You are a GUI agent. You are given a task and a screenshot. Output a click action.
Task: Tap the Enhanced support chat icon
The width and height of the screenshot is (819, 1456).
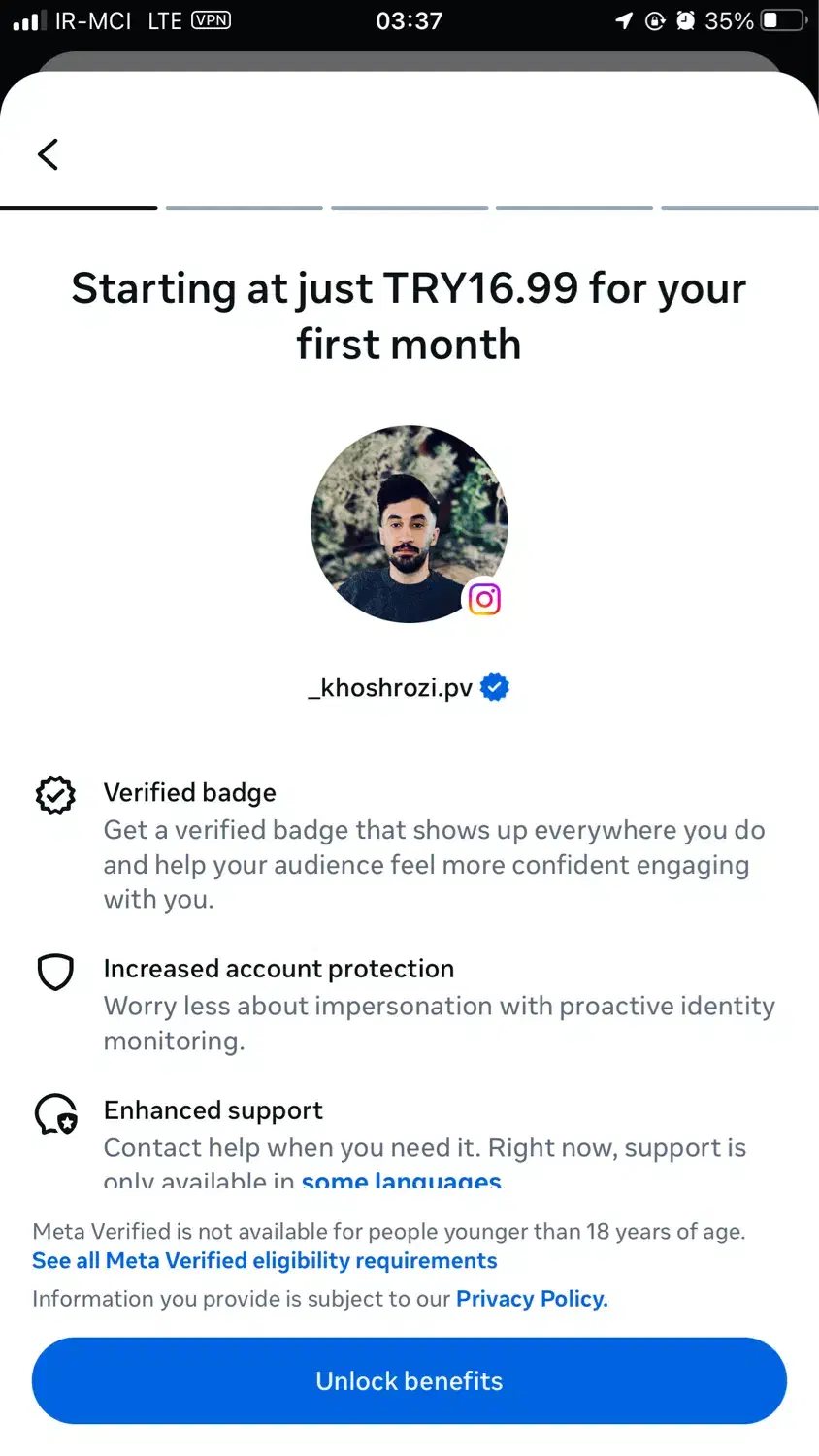[56, 1114]
